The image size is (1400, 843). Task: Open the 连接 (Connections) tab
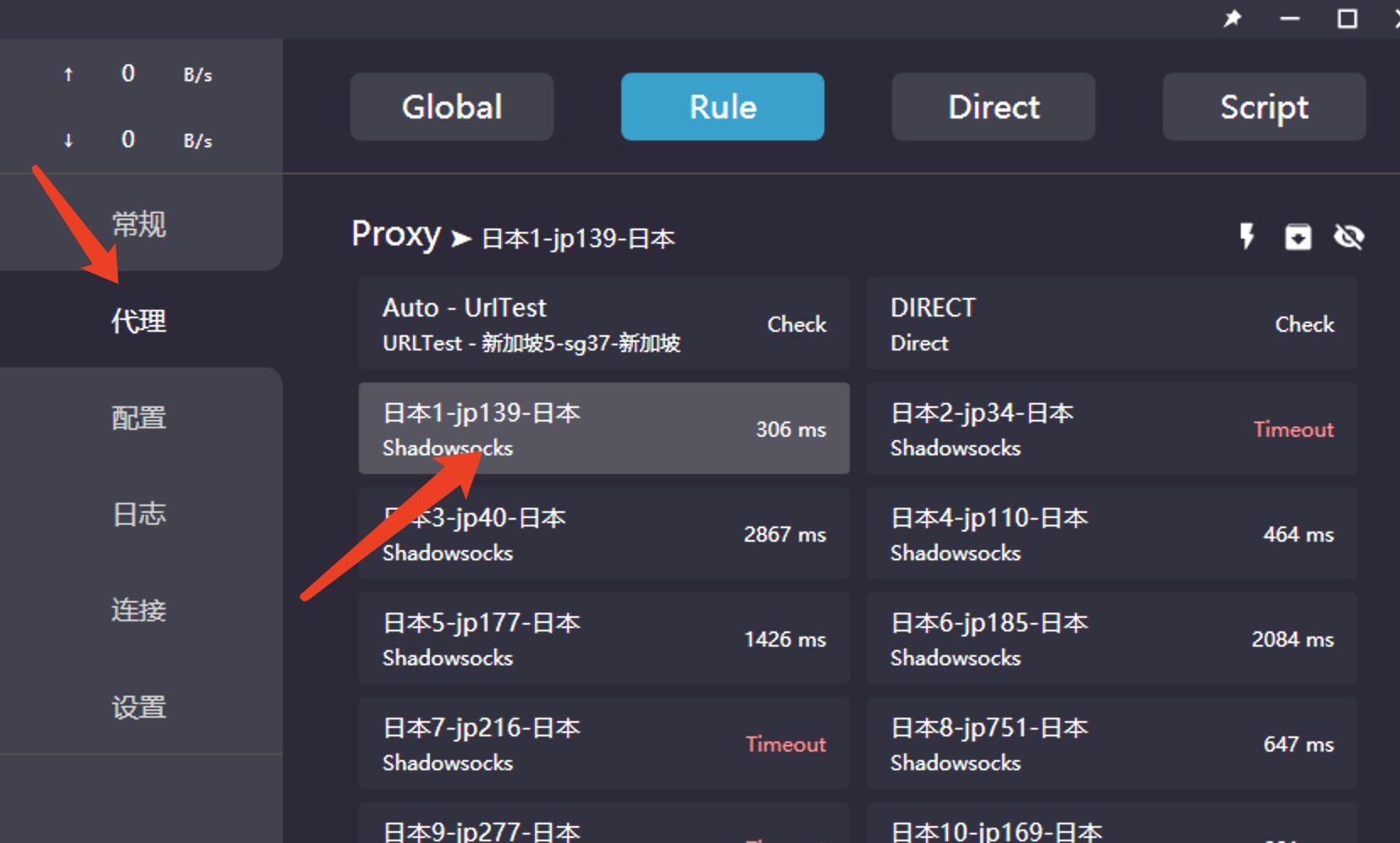[139, 610]
